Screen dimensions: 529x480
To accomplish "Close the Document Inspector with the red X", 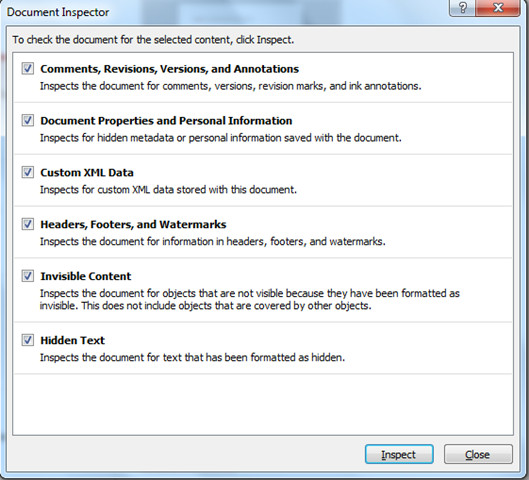I will pos(498,7).
